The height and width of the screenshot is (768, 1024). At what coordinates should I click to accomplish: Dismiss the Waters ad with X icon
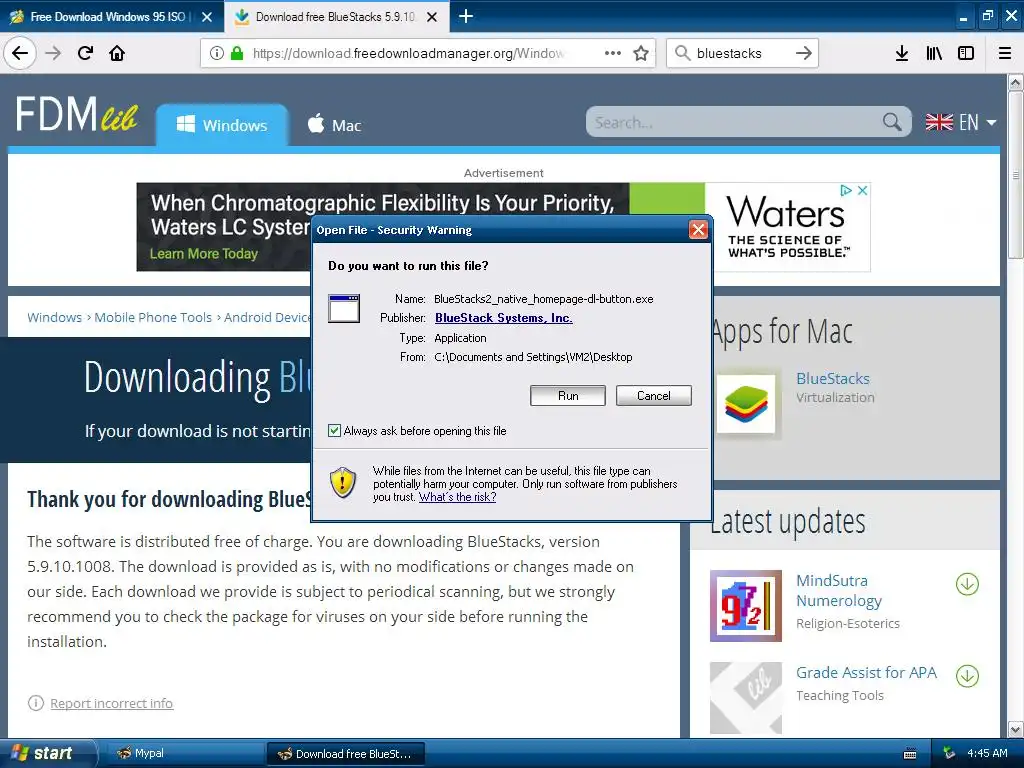pyautogui.click(x=862, y=190)
